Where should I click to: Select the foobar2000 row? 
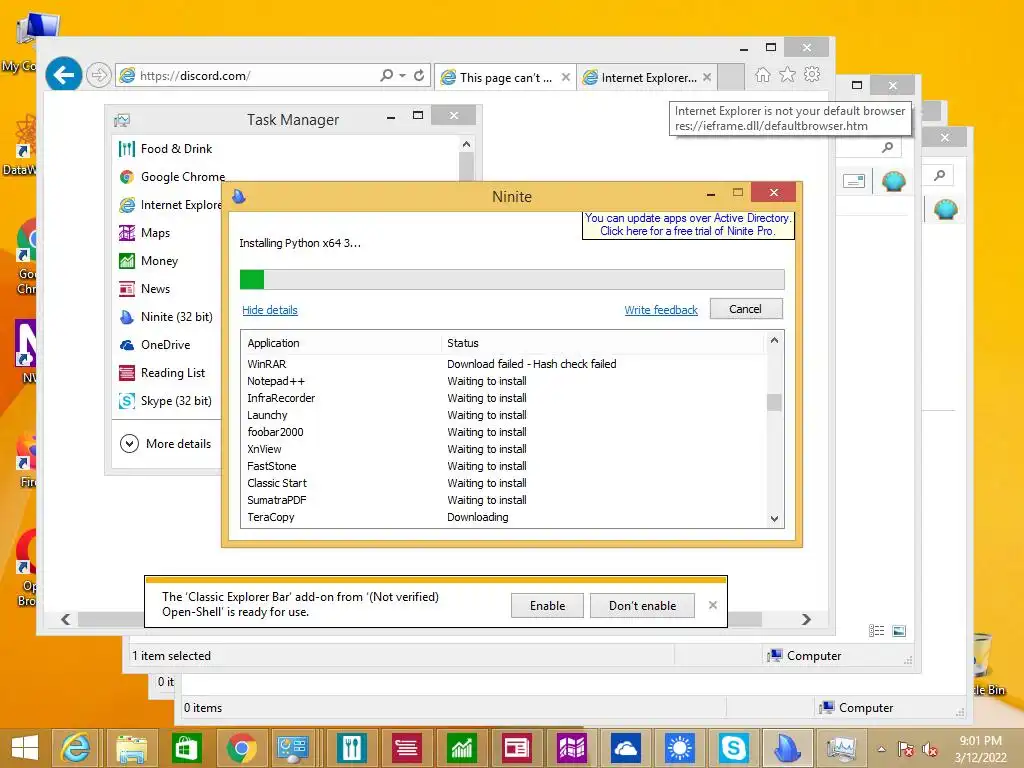[503, 432]
